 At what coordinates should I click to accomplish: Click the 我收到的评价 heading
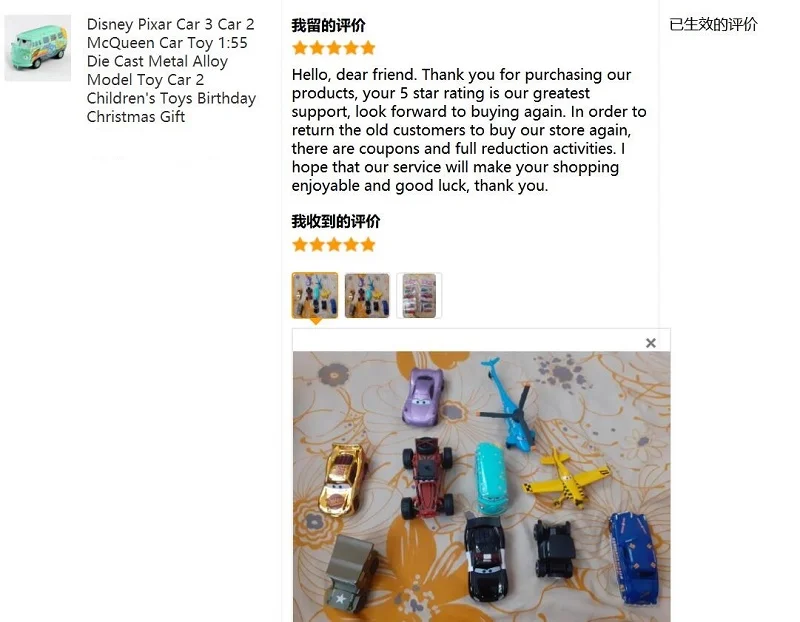(336, 221)
